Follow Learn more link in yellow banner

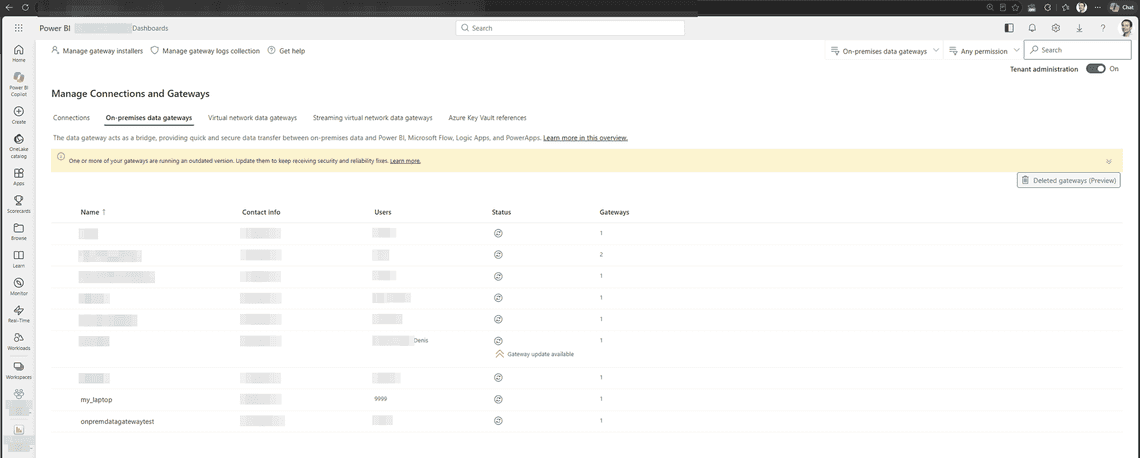point(405,161)
